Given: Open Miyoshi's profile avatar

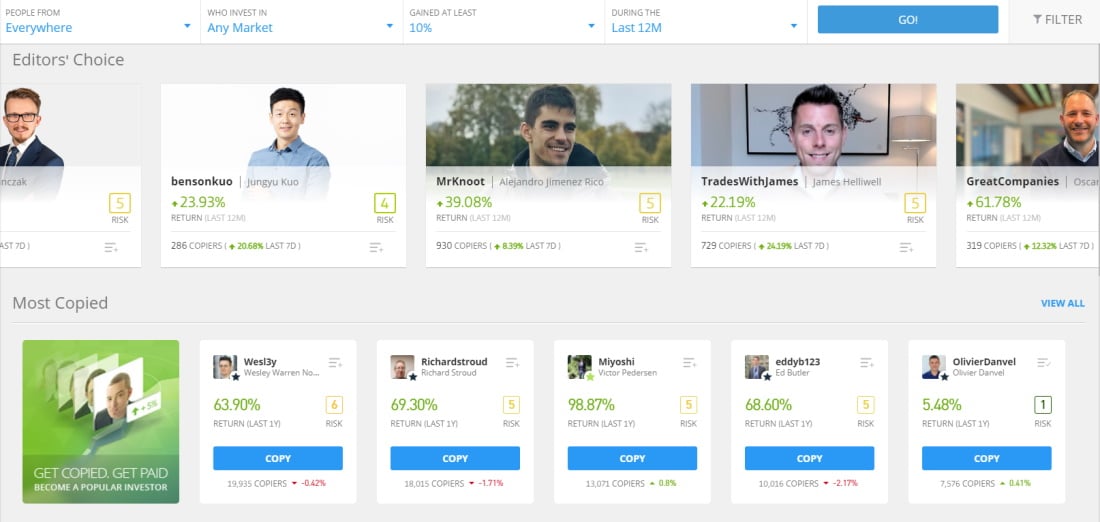Looking at the screenshot, I should point(579,367).
